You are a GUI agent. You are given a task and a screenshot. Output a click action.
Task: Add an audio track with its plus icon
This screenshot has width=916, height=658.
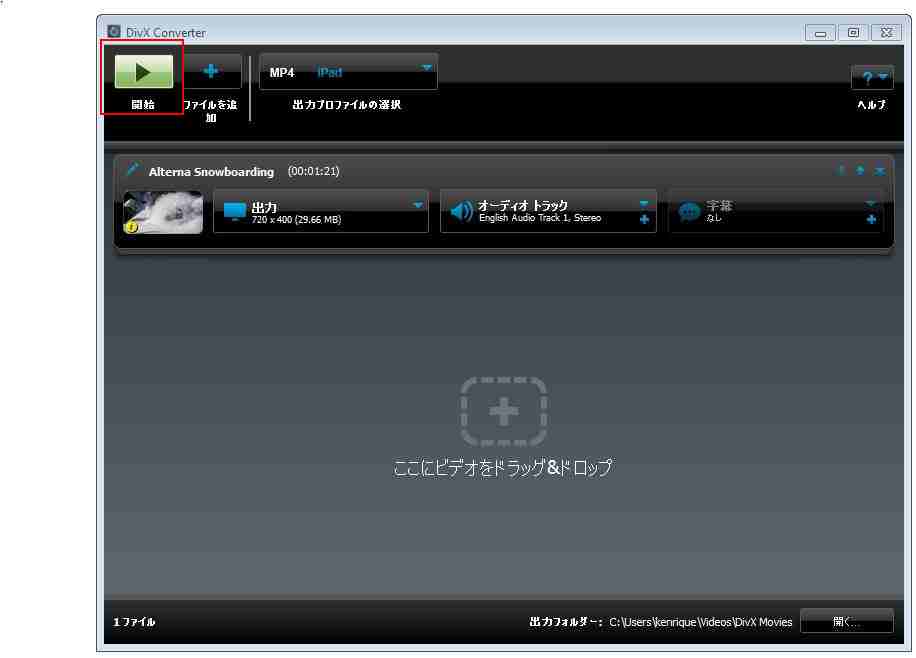coord(644,219)
